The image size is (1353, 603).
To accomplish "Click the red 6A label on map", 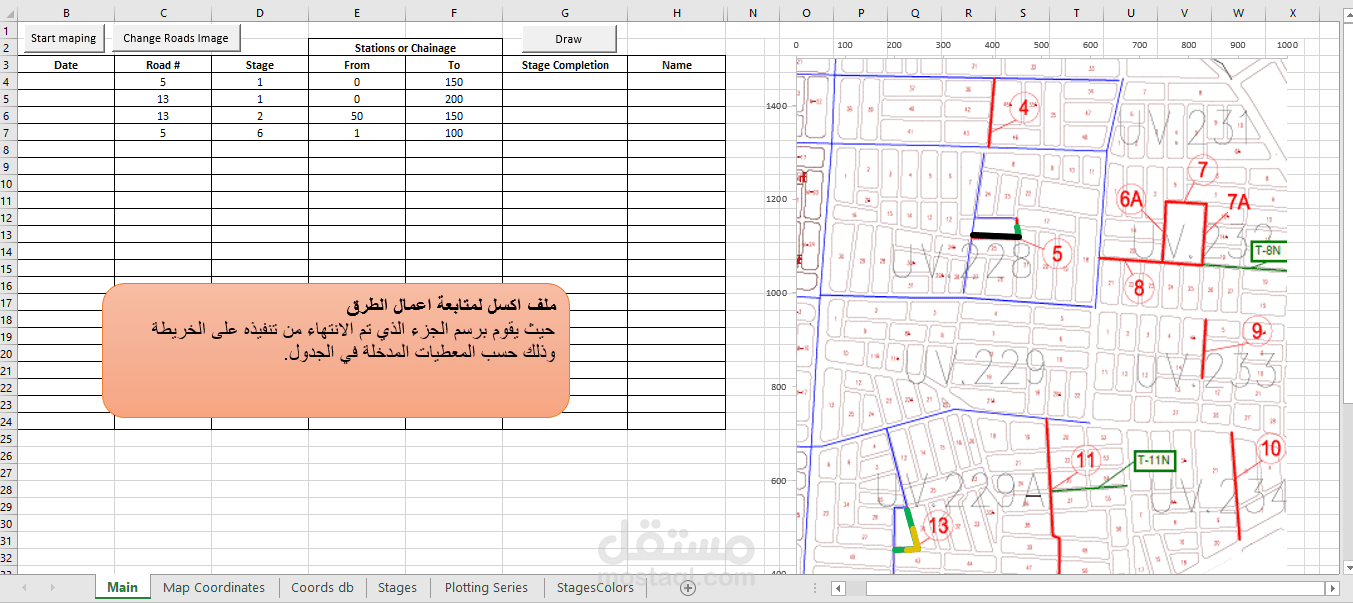I will pos(1131,200).
